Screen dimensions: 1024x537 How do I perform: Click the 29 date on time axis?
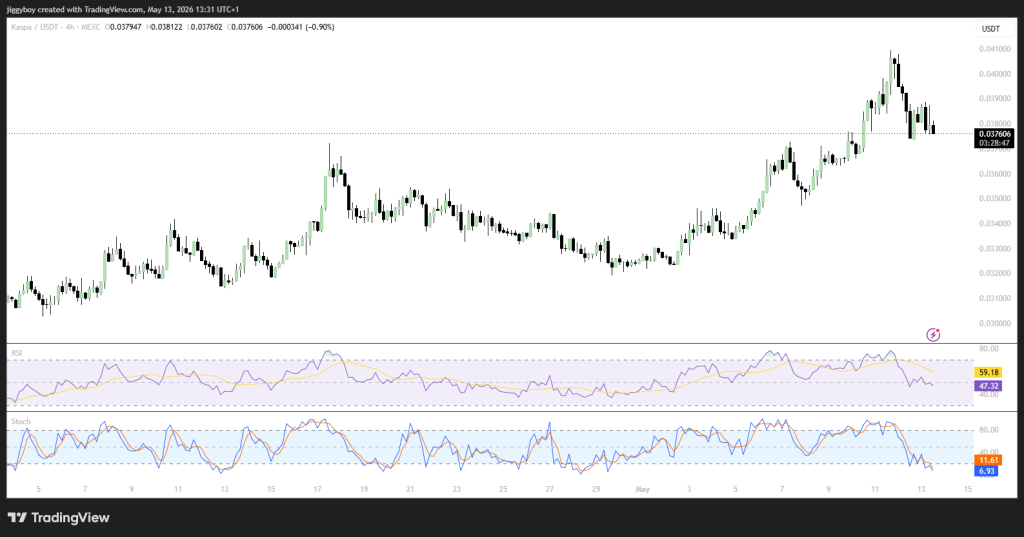pos(596,489)
